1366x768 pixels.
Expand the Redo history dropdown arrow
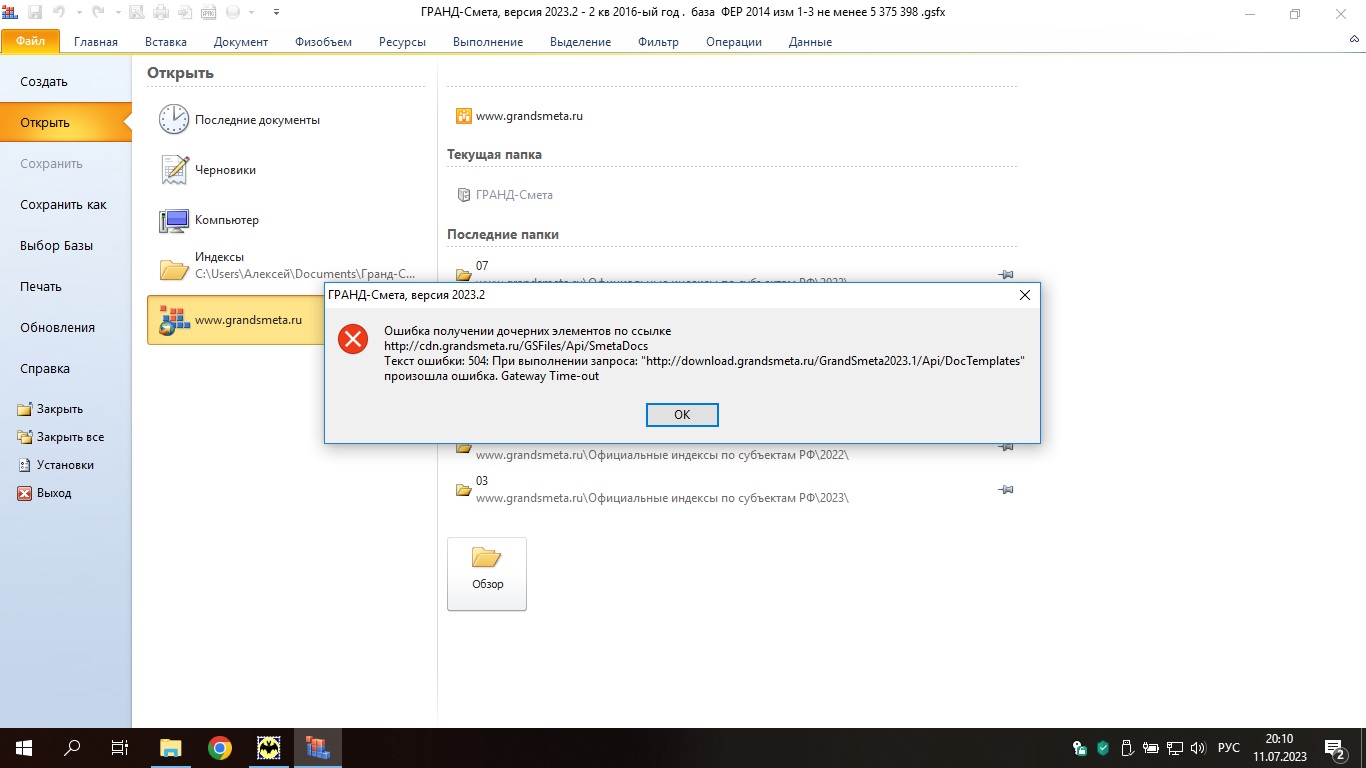coord(117,13)
